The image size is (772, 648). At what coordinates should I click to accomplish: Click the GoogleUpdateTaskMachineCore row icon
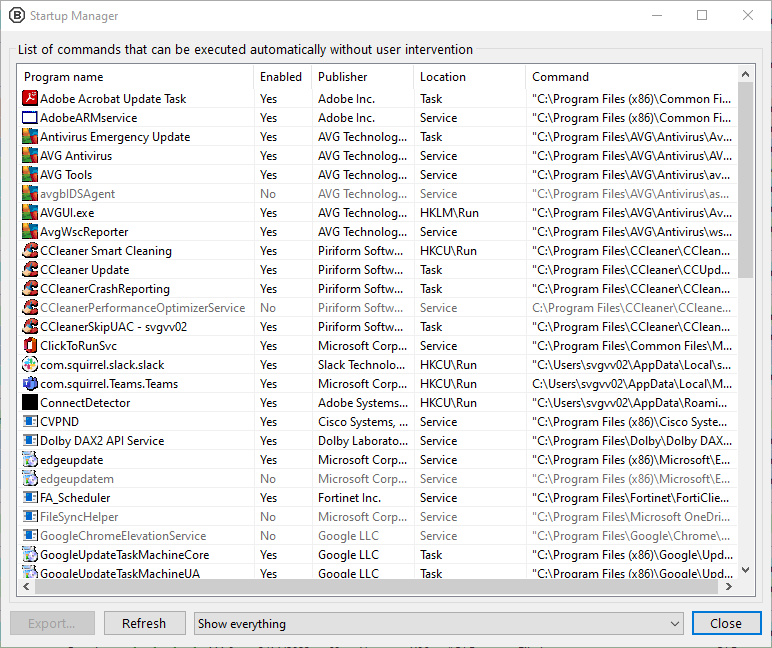(x=30, y=555)
